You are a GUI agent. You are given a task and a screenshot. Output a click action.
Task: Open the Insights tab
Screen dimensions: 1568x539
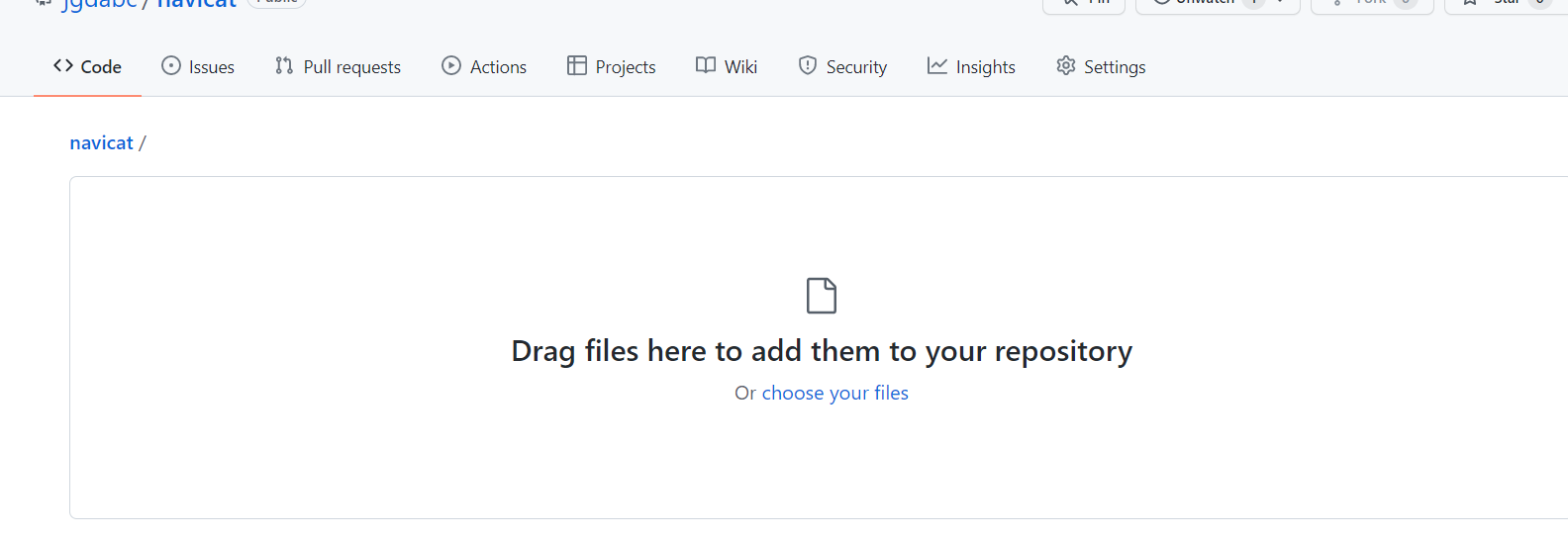[x=971, y=66]
